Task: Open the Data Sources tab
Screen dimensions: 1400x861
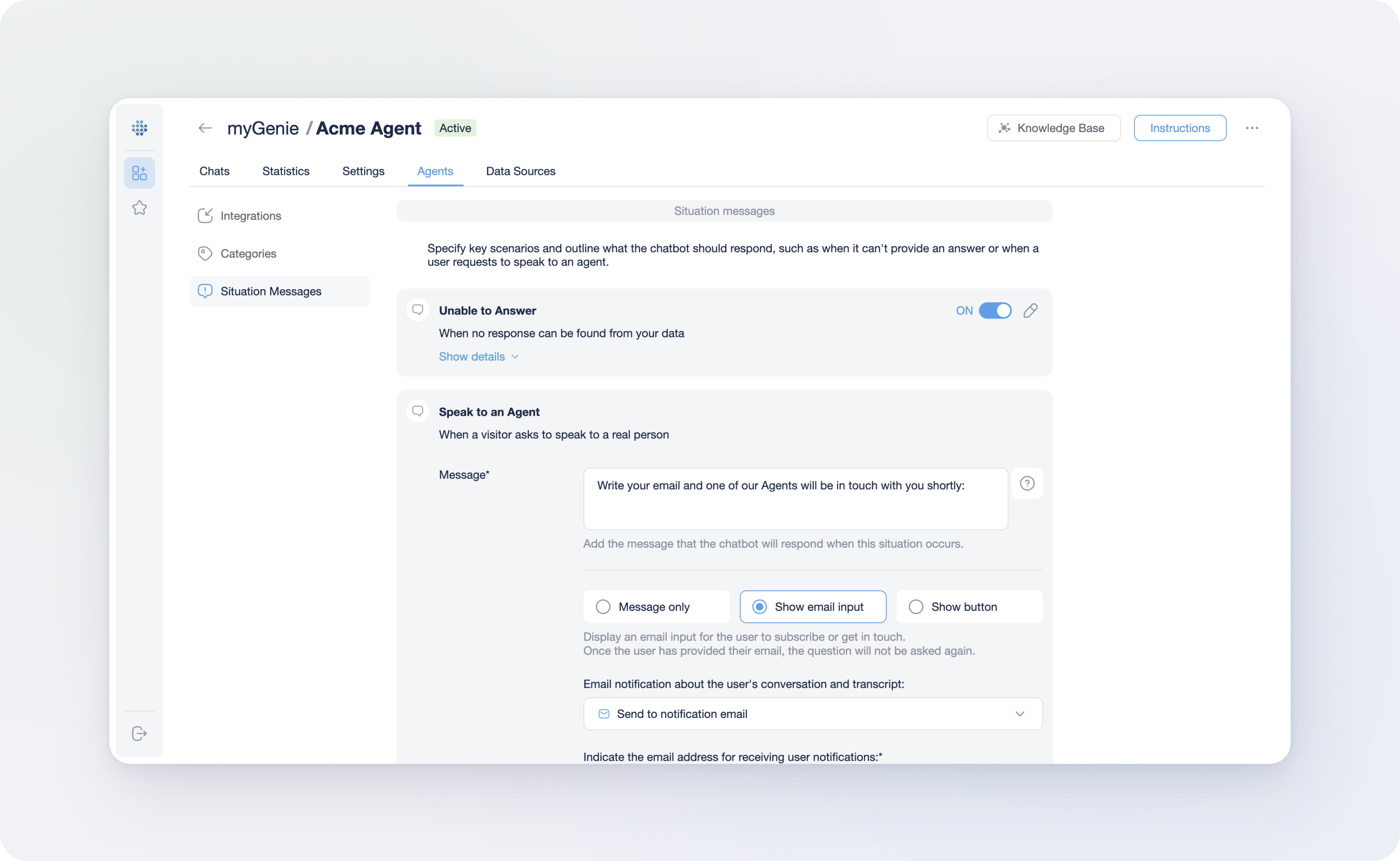Action: click(520, 171)
